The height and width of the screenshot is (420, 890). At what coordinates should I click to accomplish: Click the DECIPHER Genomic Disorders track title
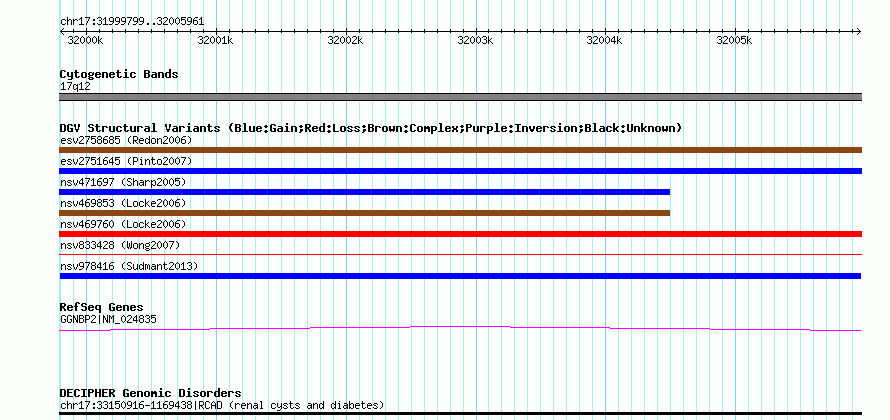coord(150,393)
